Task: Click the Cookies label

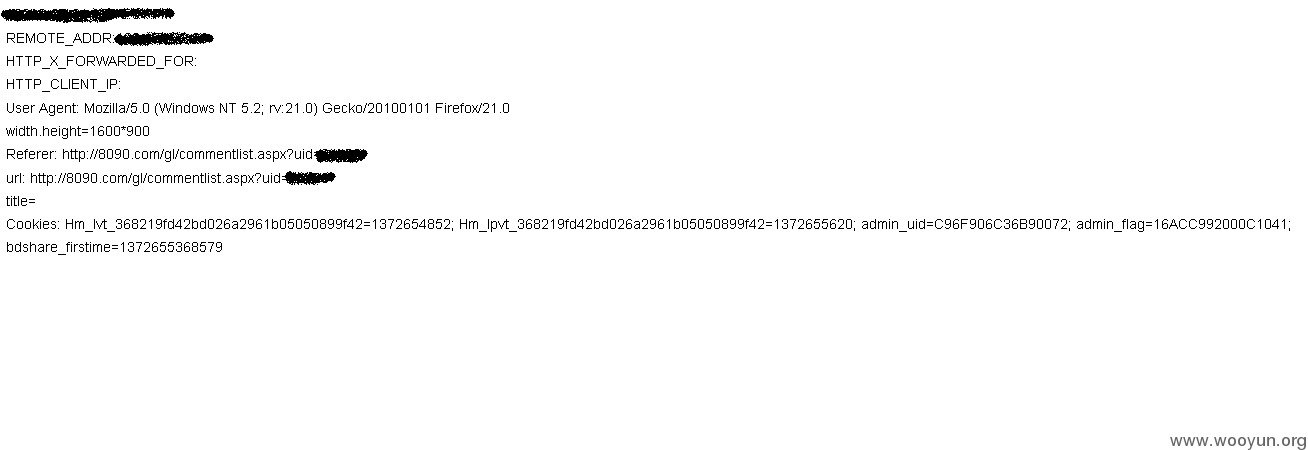Action: 33,224
